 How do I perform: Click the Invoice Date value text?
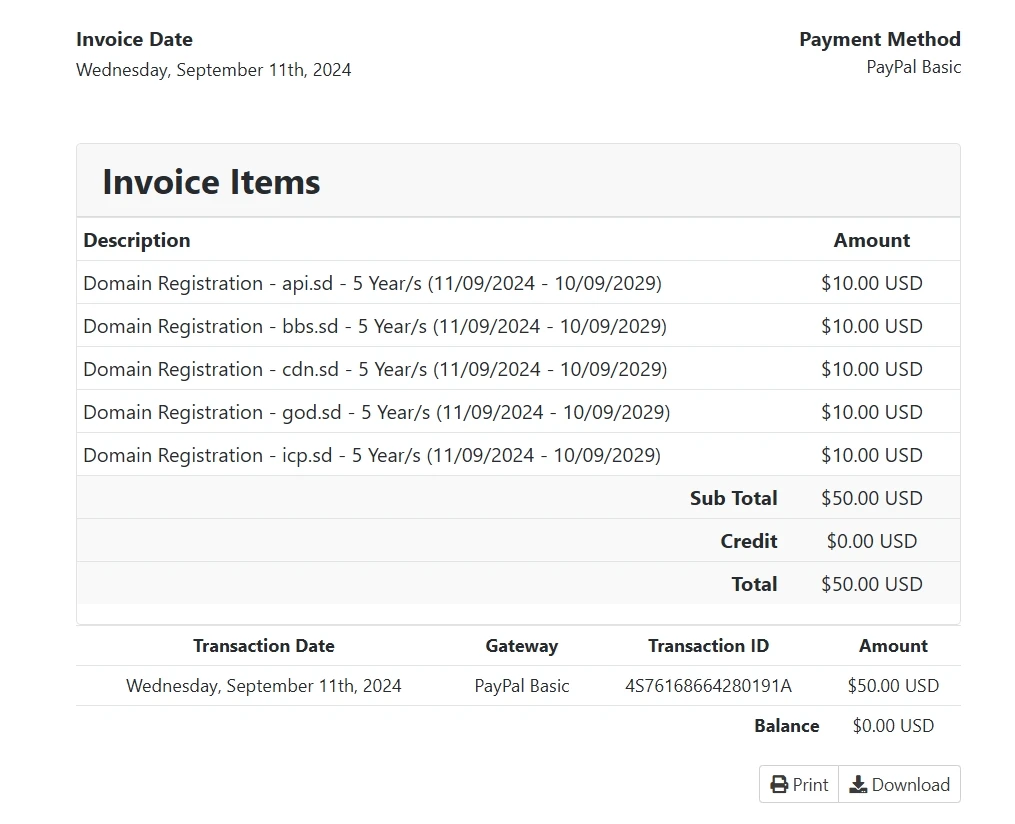tap(213, 70)
